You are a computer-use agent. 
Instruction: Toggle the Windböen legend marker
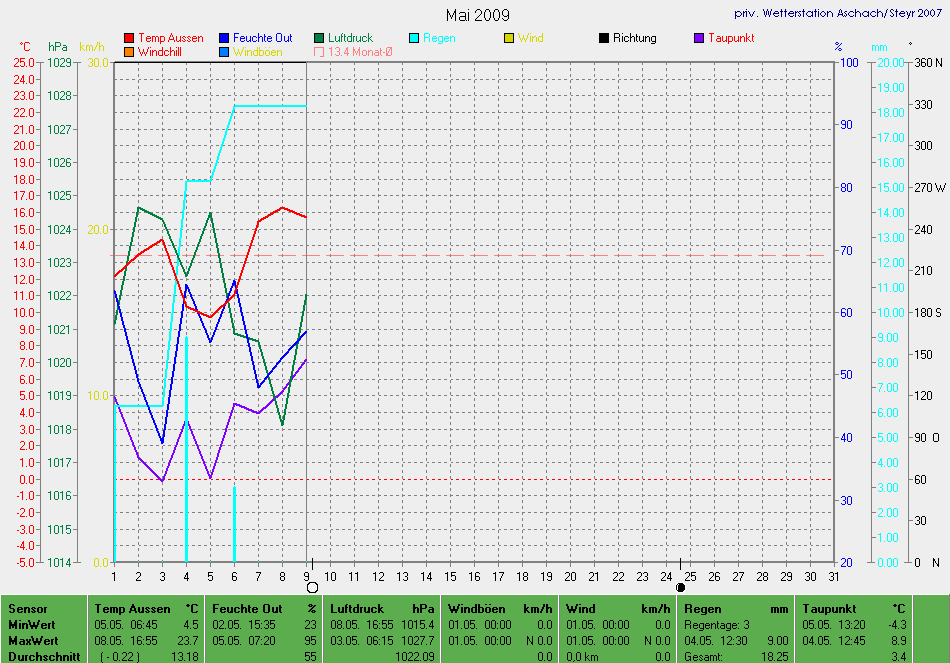pos(224,51)
